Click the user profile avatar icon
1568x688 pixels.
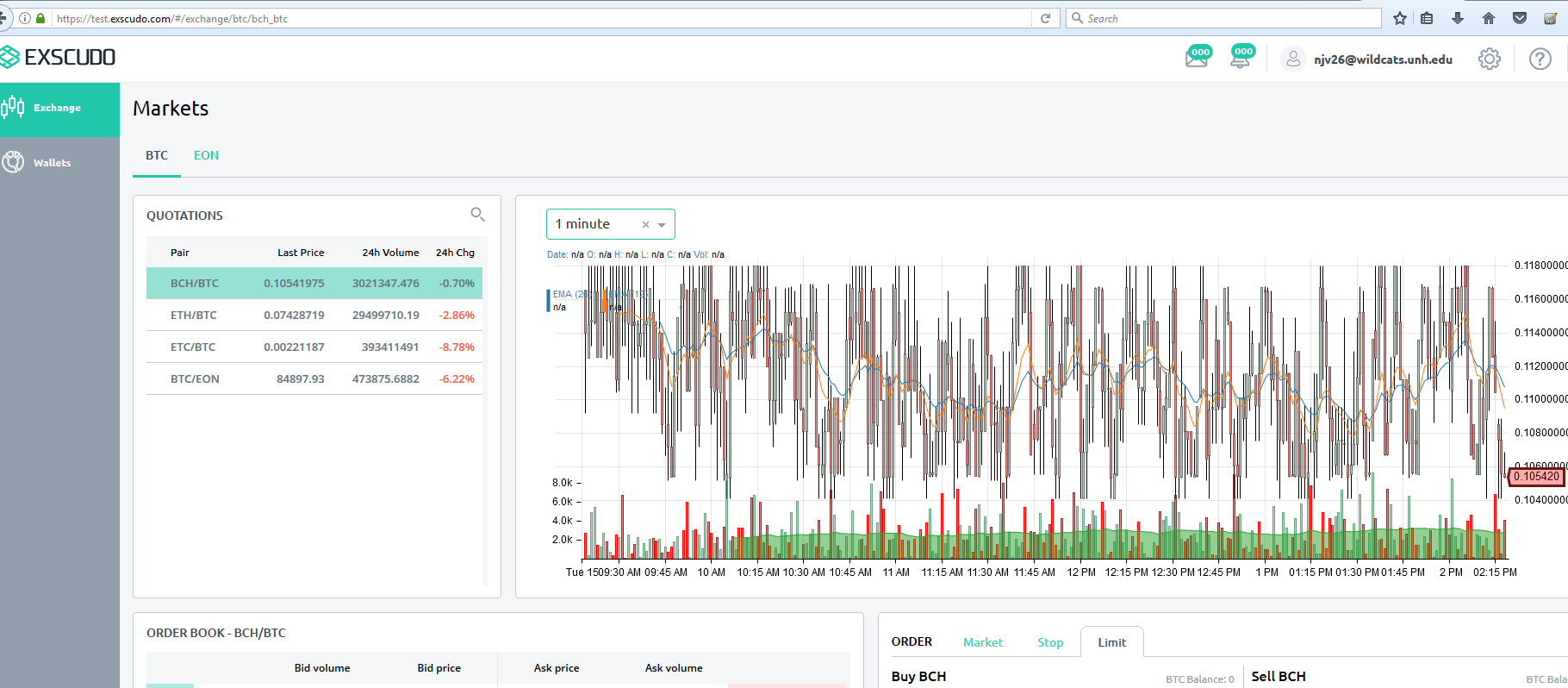(1292, 59)
